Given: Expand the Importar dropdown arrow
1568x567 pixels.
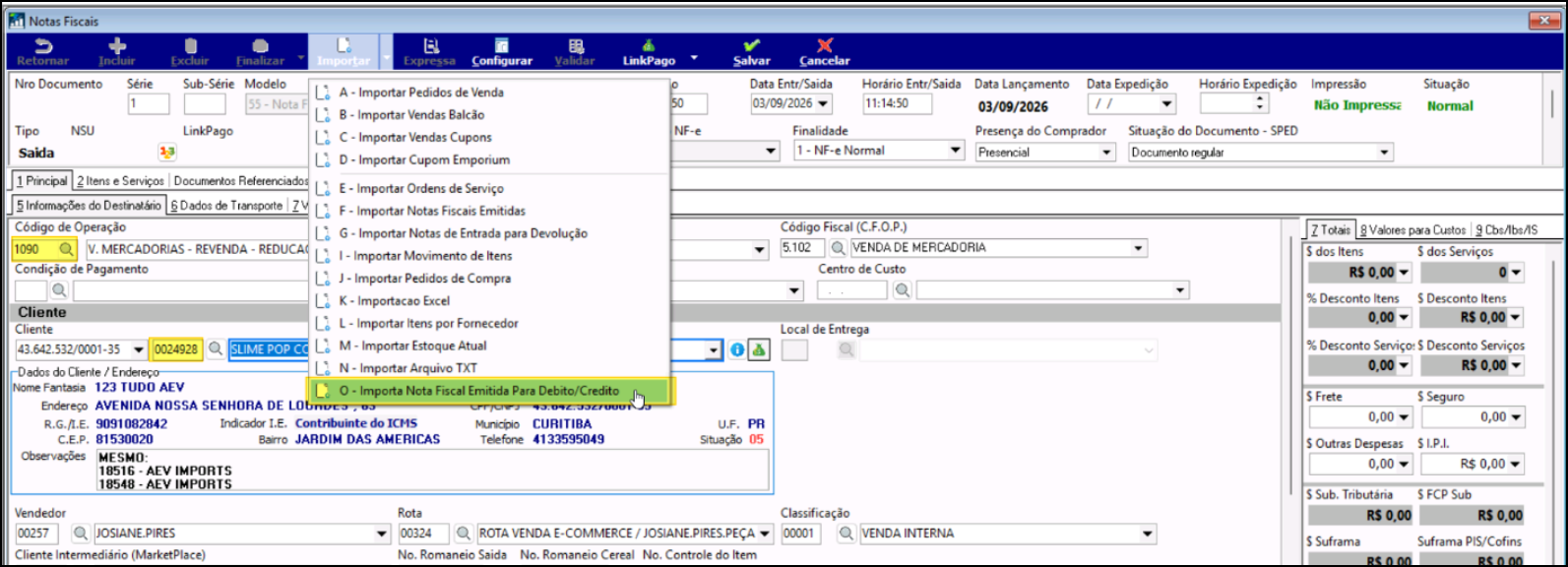Looking at the screenshot, I should [387, 58].
